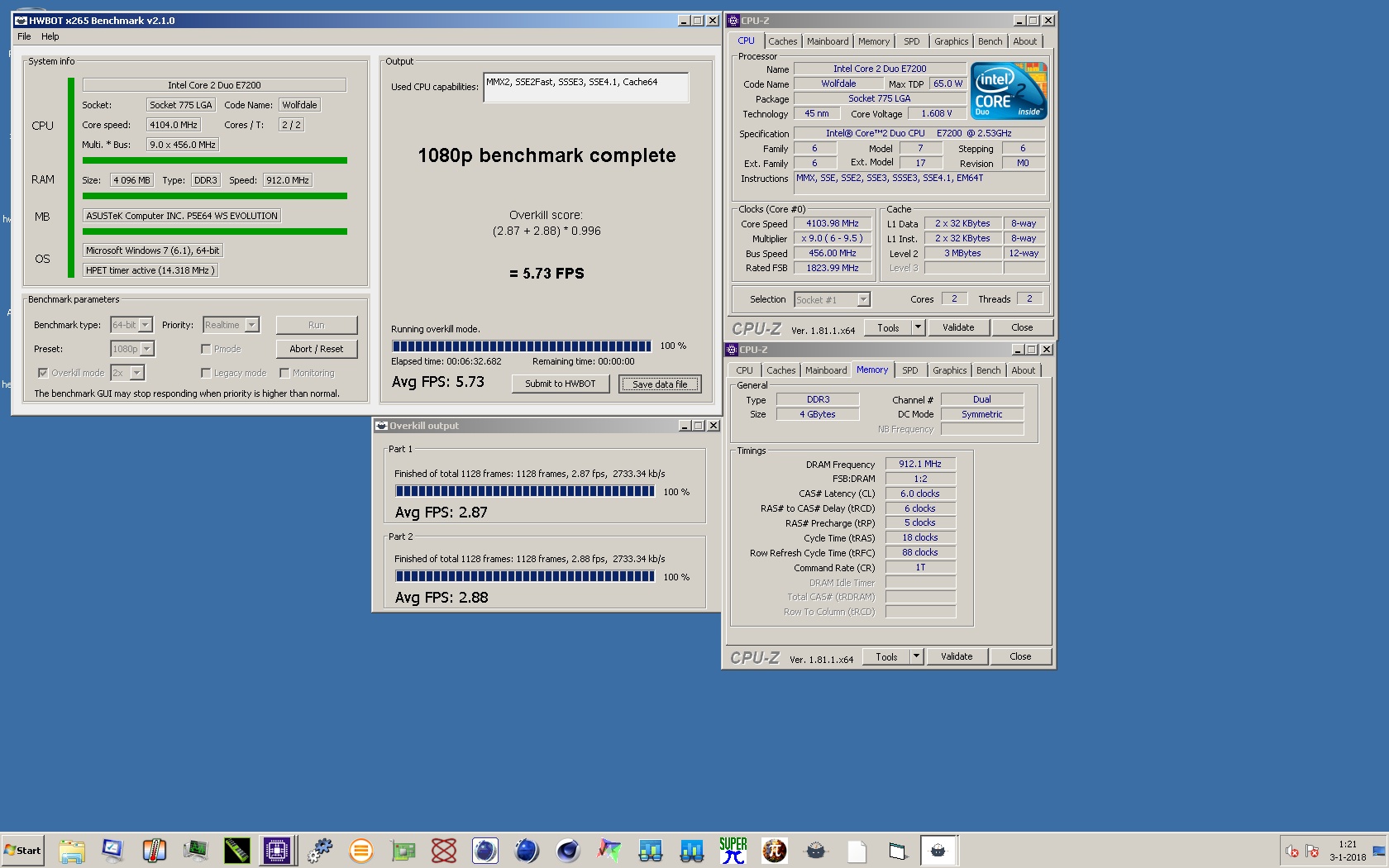Switch to active HWBOT x265 taskbar item
1389x868 pixels.
(x=938, y=851)
